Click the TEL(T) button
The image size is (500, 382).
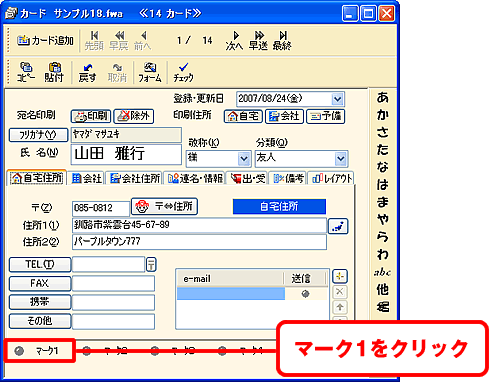(x=40, y=265)
